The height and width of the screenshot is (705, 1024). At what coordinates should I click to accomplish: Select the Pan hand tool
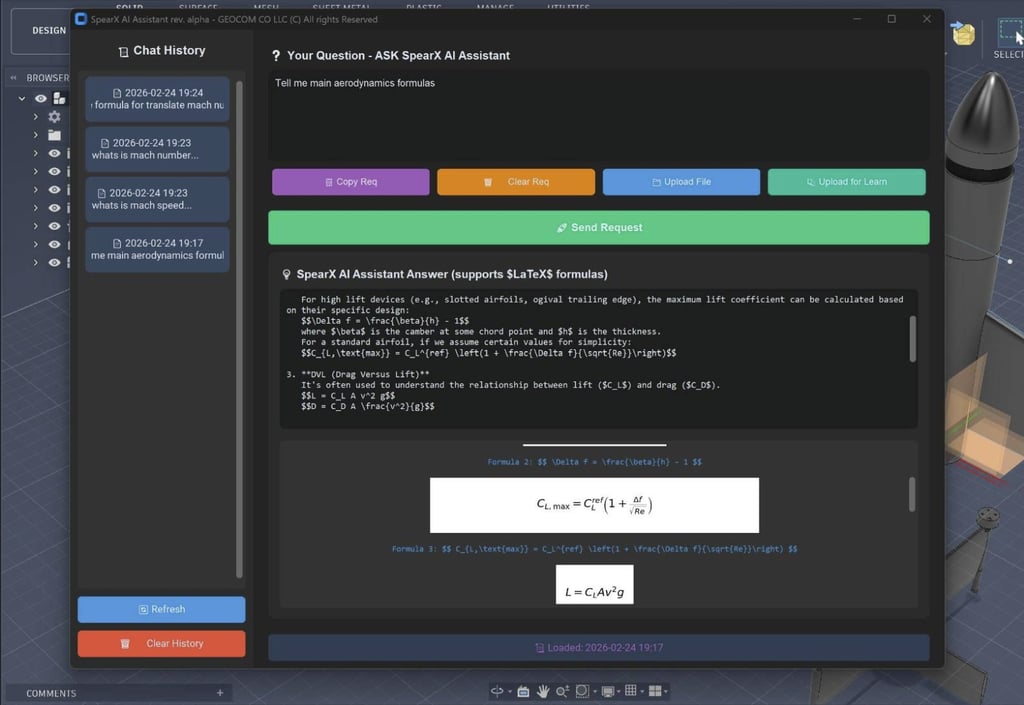tap(543, 691)
